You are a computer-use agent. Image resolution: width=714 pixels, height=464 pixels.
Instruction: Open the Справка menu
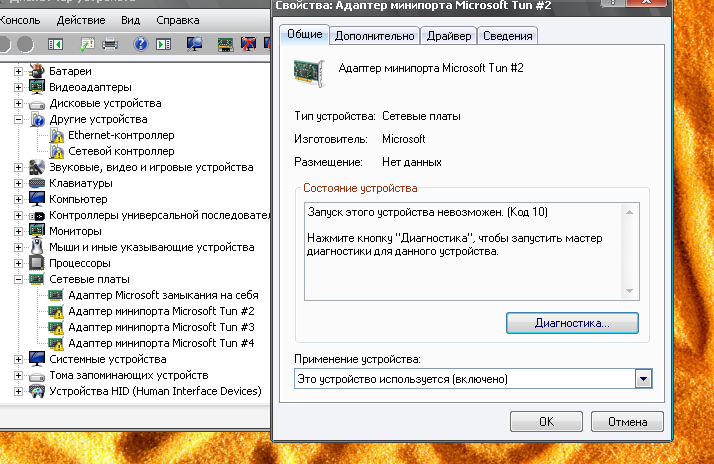178,20
